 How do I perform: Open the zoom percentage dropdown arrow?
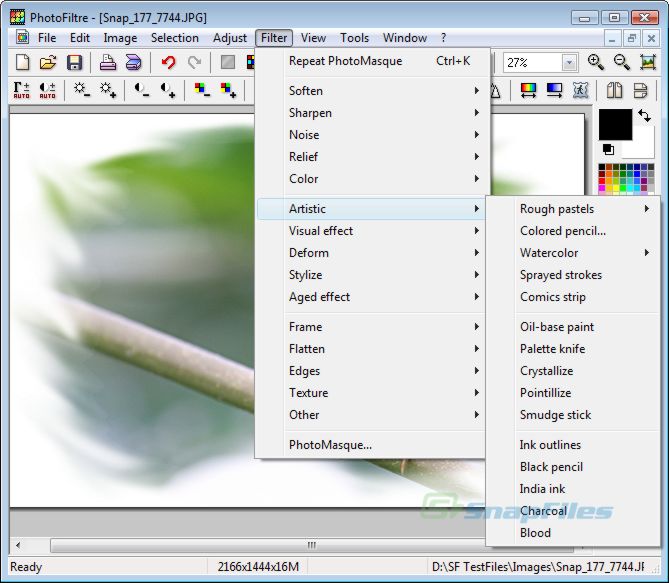pyautogui.click(x=569, y=63)
